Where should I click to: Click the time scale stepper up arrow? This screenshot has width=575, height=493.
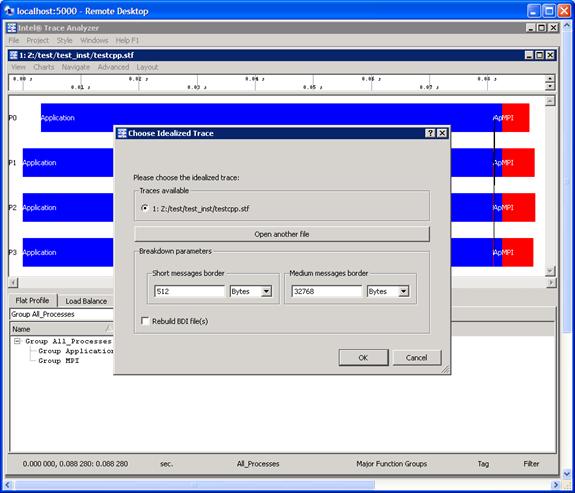coord(550,79)
